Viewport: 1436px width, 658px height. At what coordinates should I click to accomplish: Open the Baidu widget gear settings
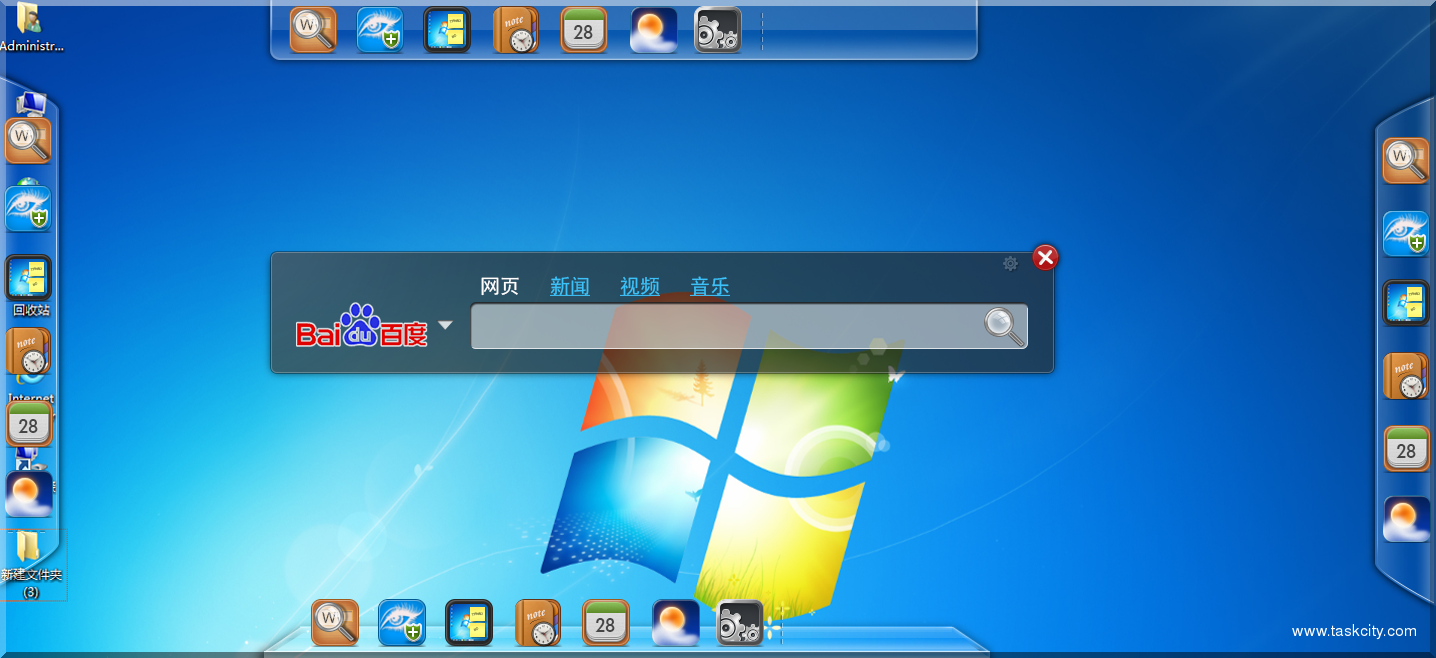pyautogui.click(x=1010, y=264)
